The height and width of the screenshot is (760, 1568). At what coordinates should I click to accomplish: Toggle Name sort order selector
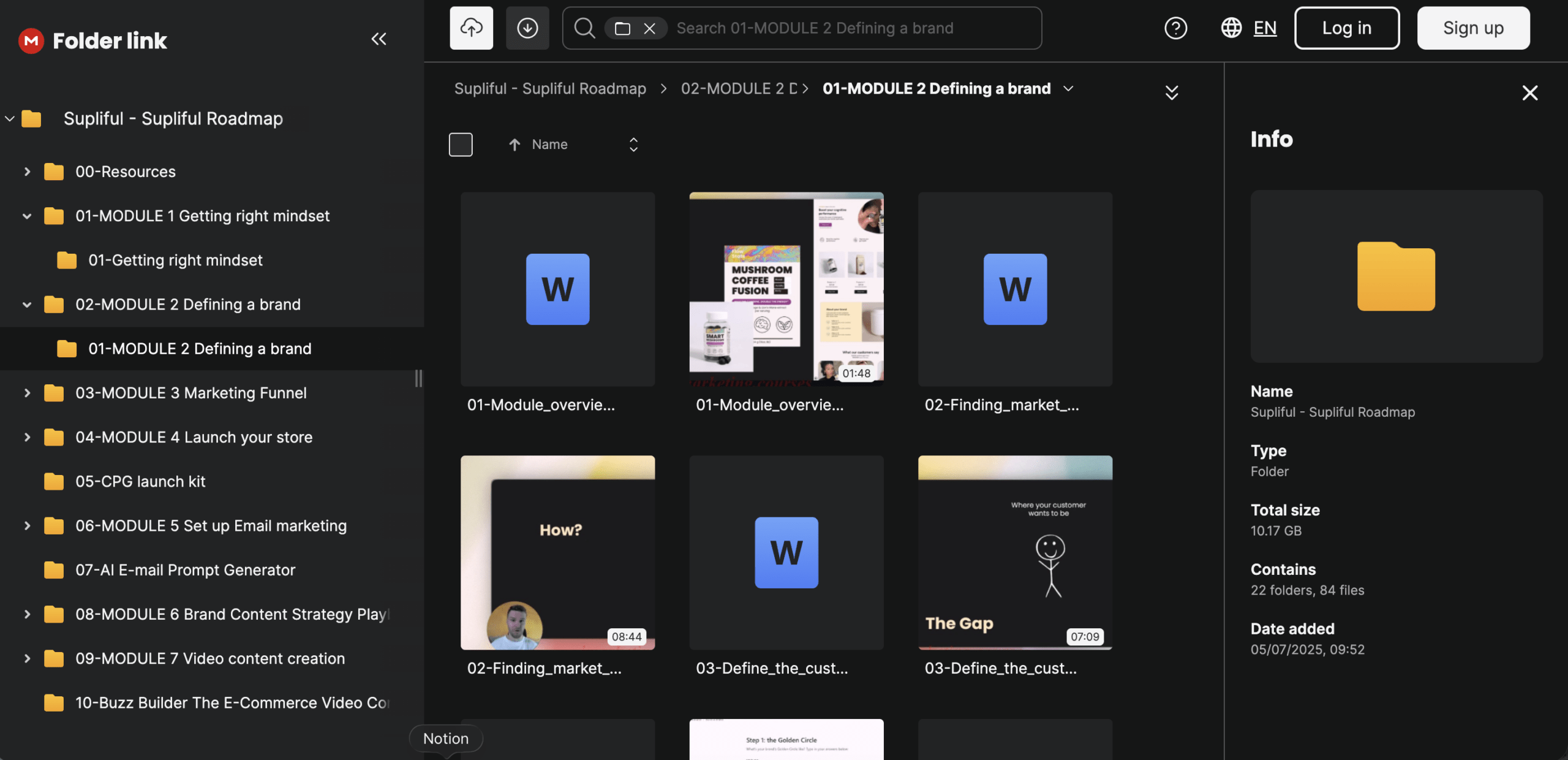pos(633,145)
